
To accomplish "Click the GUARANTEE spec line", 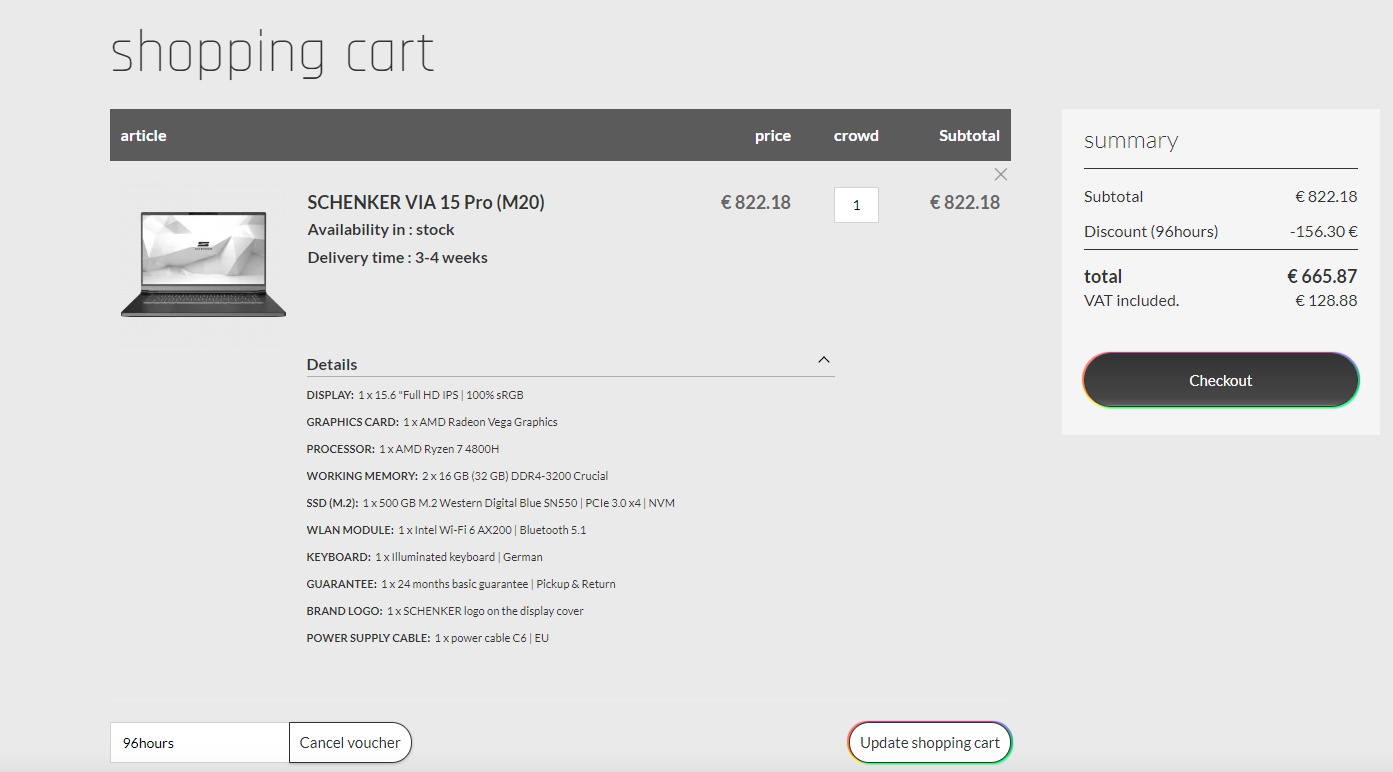I will [461, 584].
